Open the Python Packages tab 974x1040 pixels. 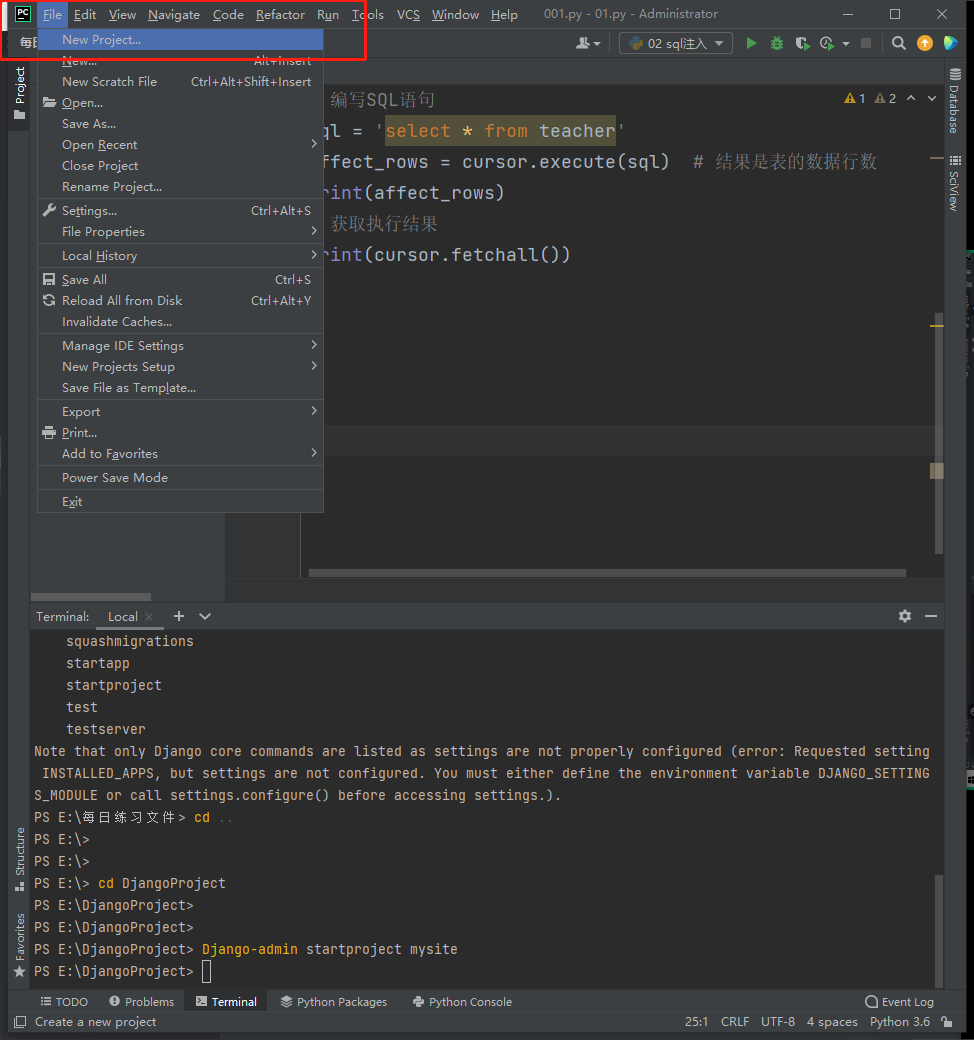tap(334, 1002)
